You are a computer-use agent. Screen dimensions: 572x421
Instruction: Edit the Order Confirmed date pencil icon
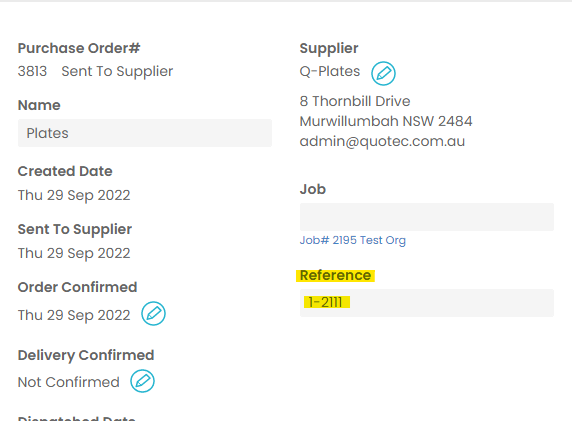[x=153, y=313]
